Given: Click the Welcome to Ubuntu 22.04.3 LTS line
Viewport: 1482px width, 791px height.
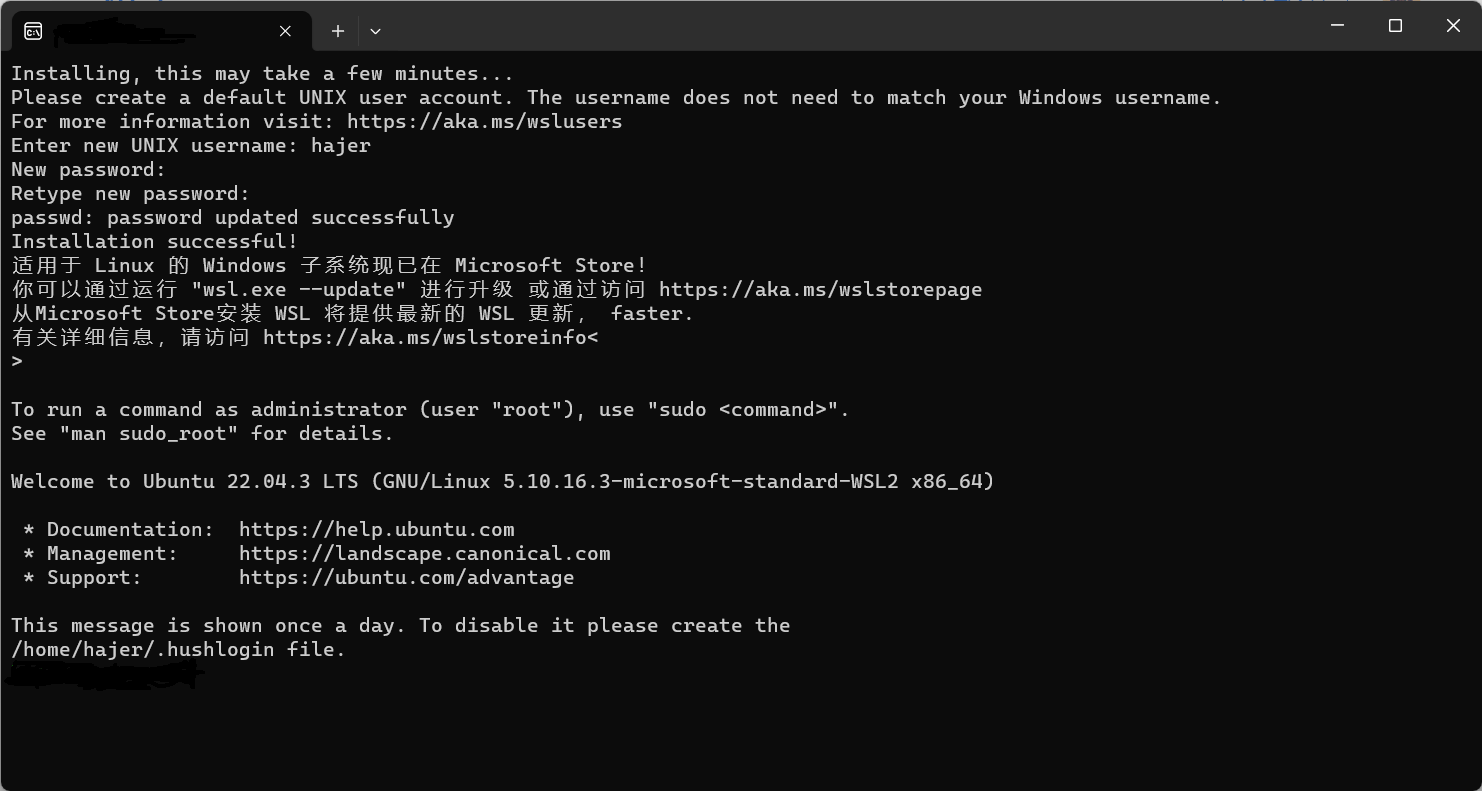Looking at the screenshot, I should (x=503, y=481).
